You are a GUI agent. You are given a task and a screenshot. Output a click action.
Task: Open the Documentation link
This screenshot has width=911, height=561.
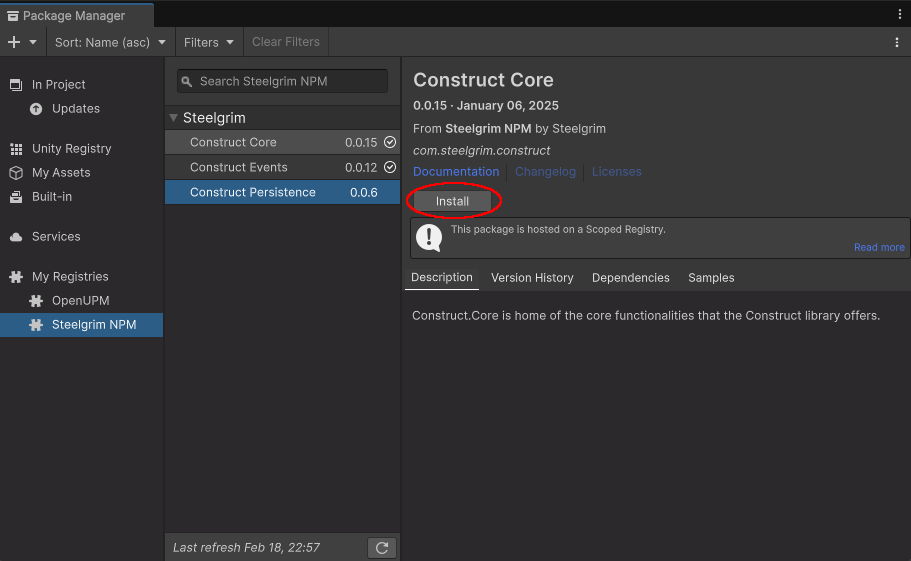click(456, 172)
